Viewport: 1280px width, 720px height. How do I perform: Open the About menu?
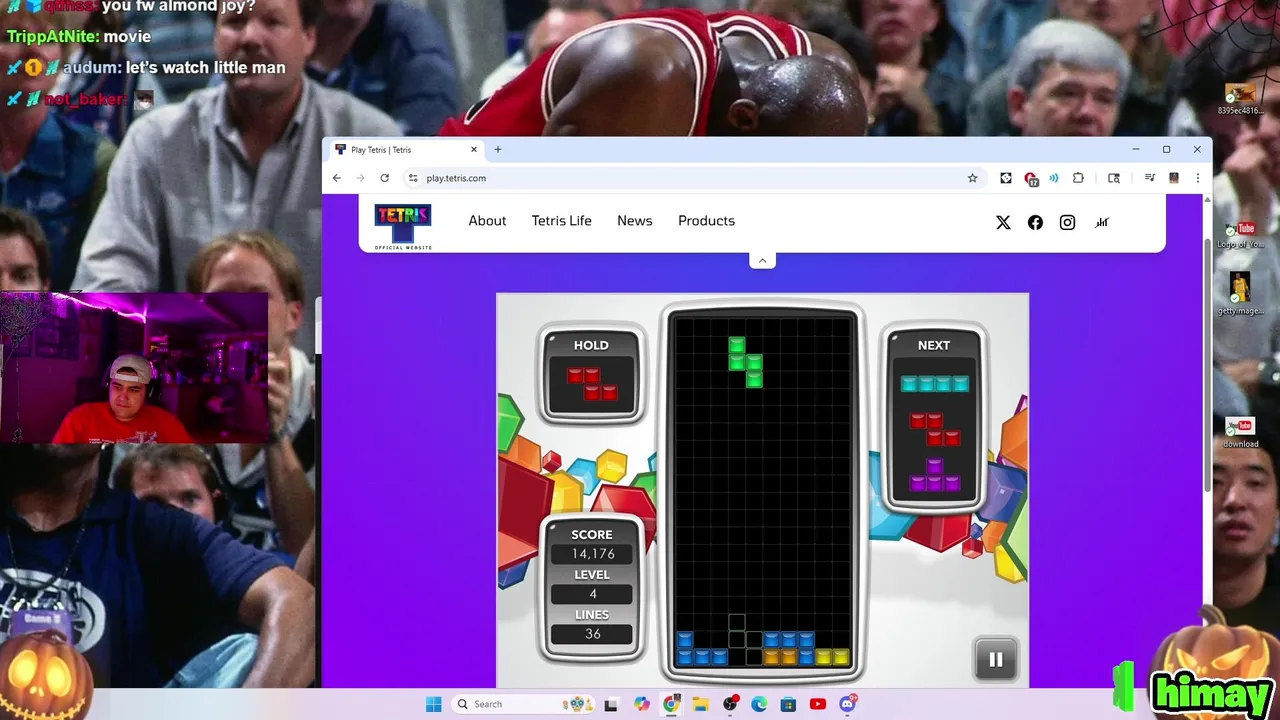[x=487, y=221]
